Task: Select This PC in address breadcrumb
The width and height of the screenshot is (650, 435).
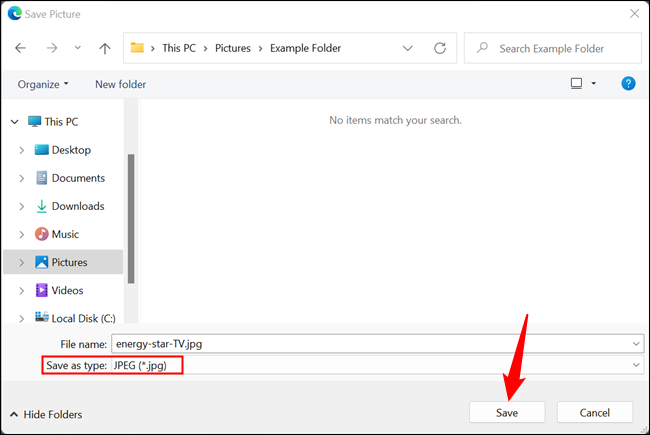Action: click(x=179, y=48)
